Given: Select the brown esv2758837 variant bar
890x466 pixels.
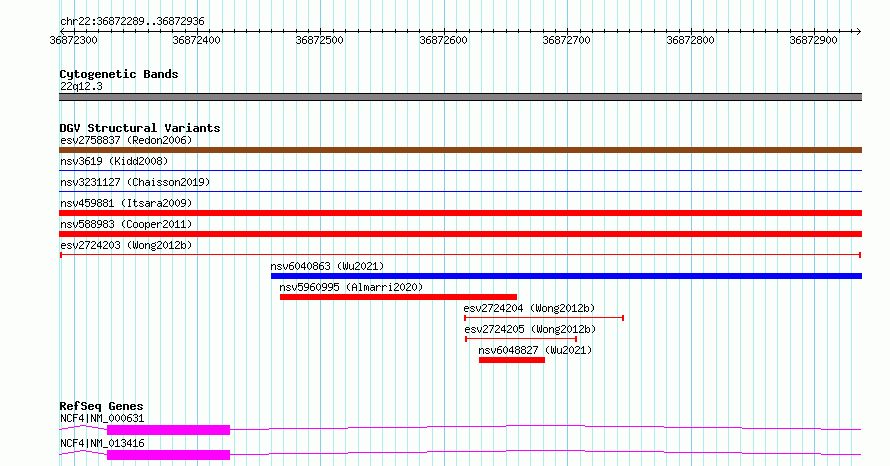Looking at the screenshot, I should pos(460,150).
